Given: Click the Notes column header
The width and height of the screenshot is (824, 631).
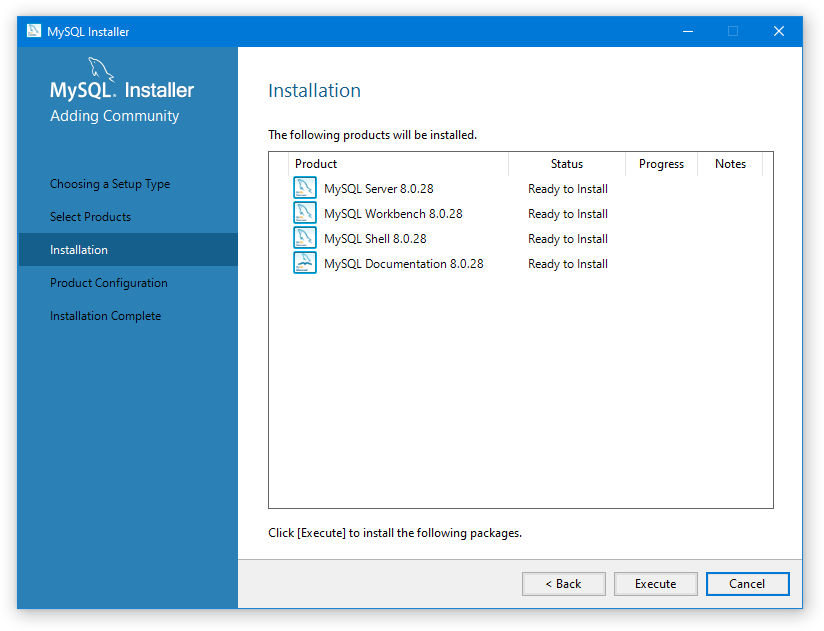Looking at the screenshot, I should pyautogui.click(x=730, y=164).
